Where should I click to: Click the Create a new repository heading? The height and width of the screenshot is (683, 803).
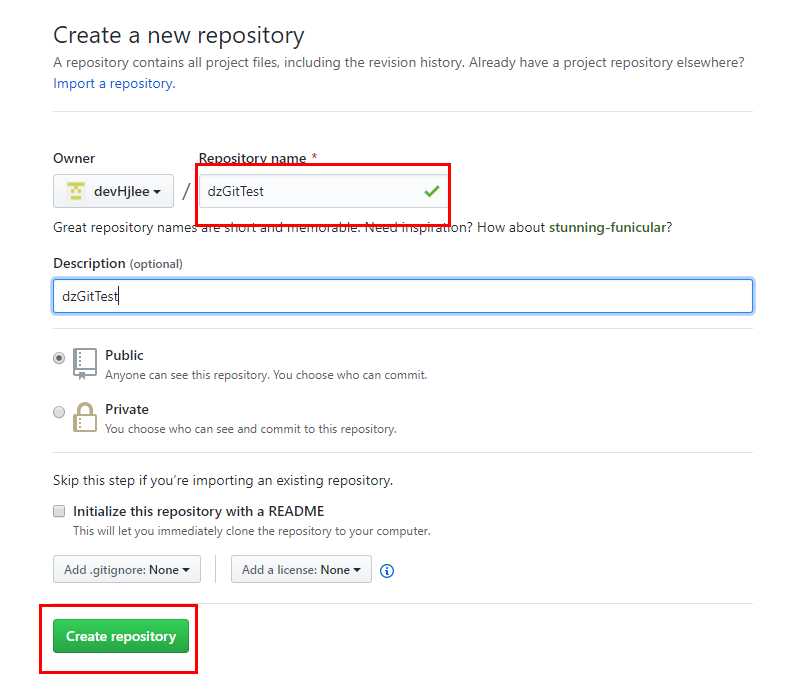tap(179, 36)
